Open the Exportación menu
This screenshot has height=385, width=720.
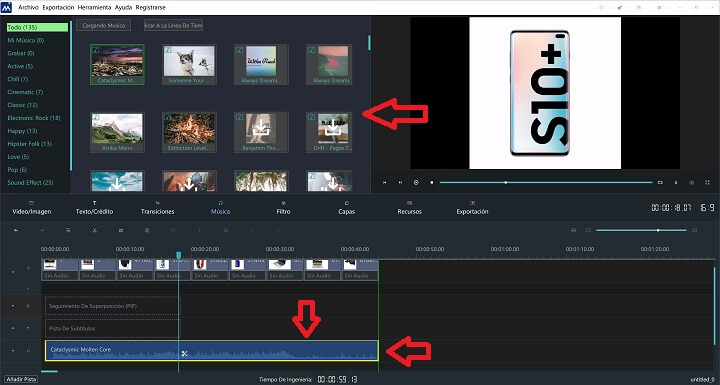coord(58,7)
